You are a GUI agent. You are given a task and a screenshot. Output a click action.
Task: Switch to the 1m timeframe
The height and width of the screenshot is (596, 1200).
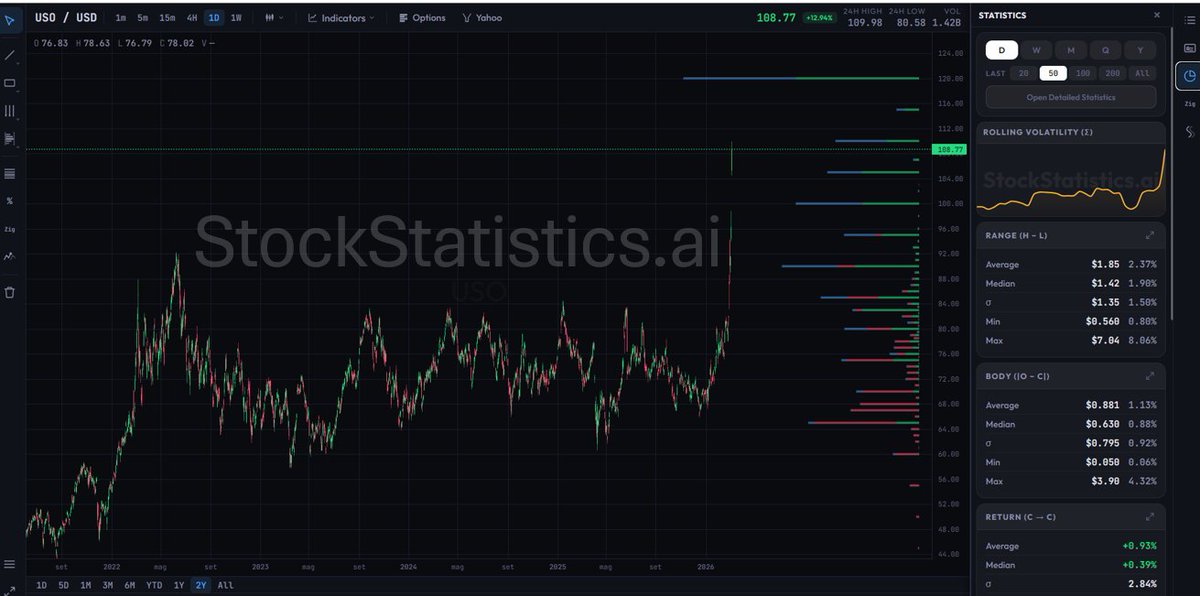121,18
